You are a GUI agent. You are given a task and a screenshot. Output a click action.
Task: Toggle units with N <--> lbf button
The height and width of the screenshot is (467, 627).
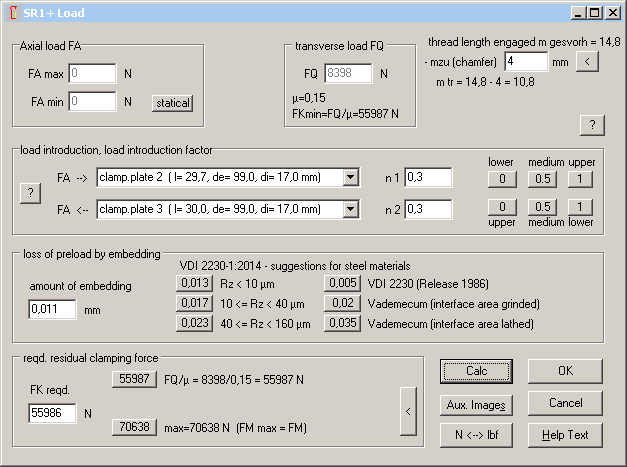477,435
